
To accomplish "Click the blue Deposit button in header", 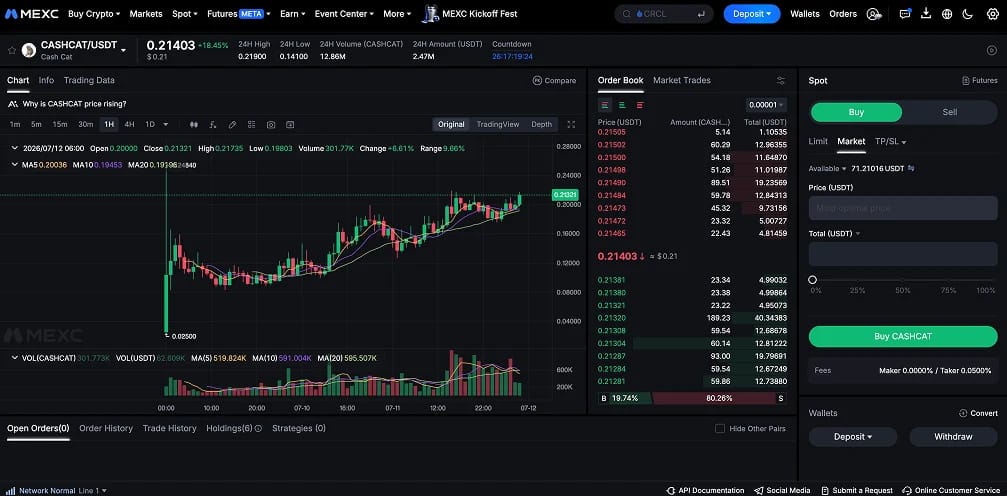I will [752, 13].
